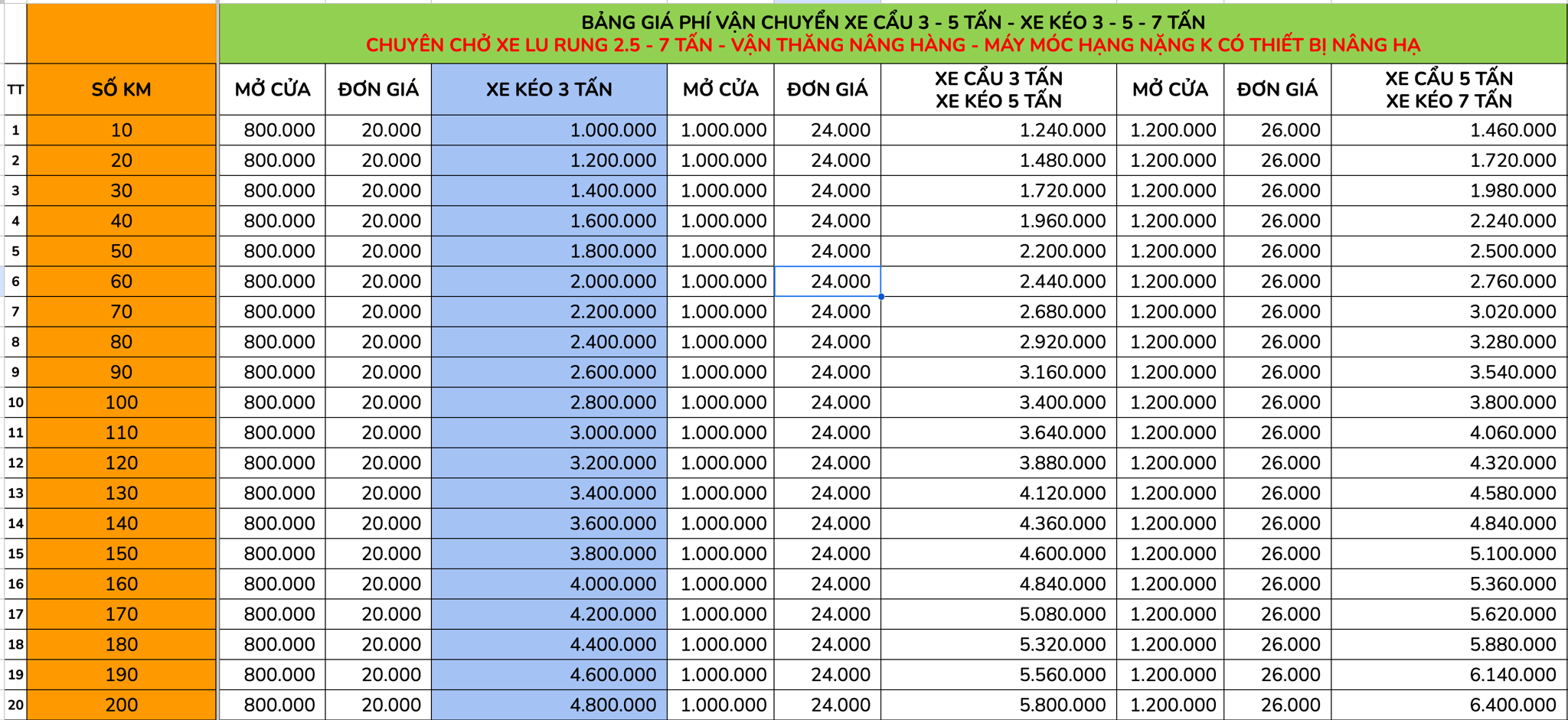1568x720 pixels.
Task: Select the orange 50 km cell
Action: pyautogui.click(x=121, y=251)
